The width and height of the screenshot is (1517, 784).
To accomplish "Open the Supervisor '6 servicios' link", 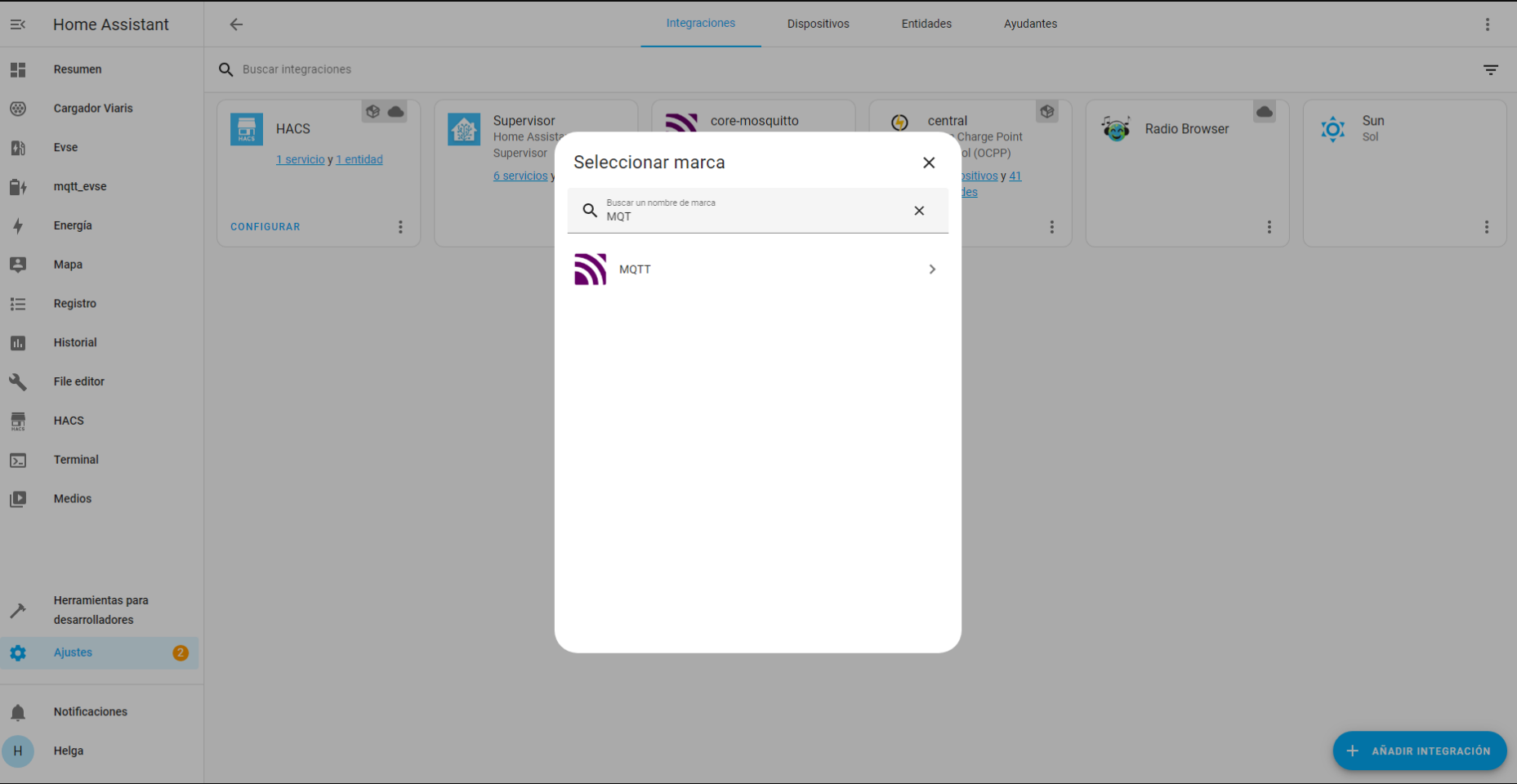I will [x=520, y=176].
